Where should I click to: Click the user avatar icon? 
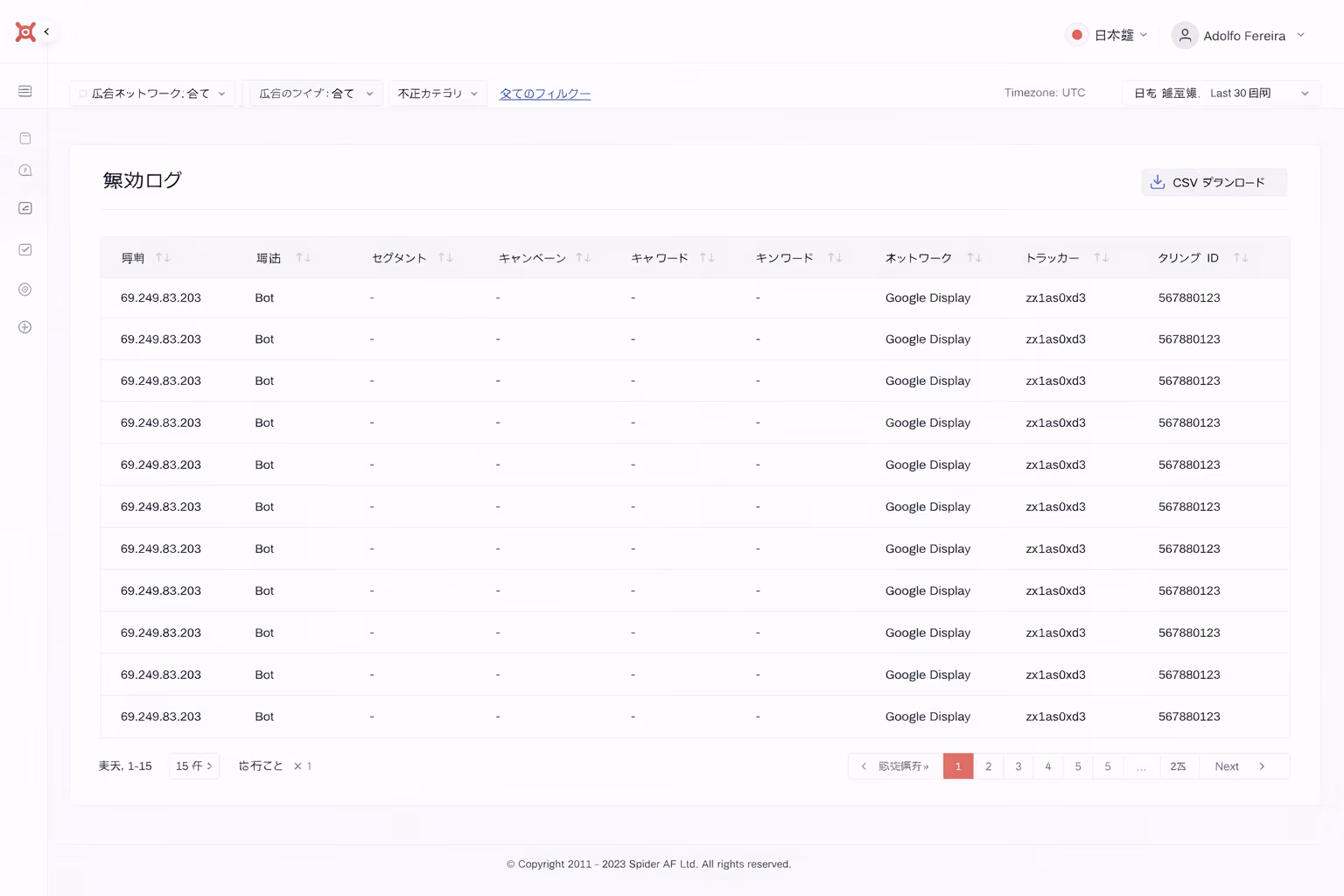pos(1185,35)
